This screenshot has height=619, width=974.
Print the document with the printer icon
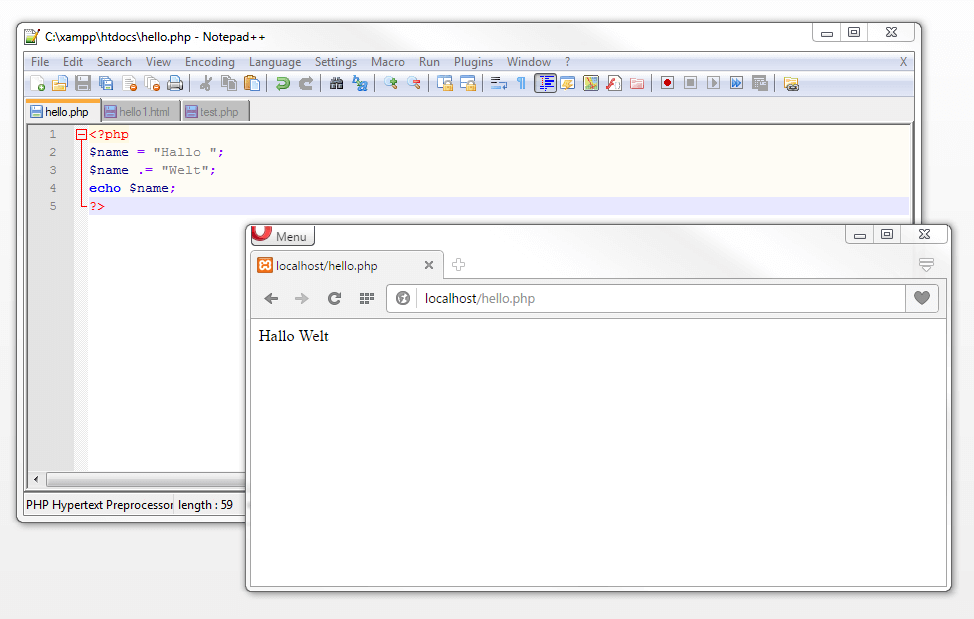[x=175, y=83]
